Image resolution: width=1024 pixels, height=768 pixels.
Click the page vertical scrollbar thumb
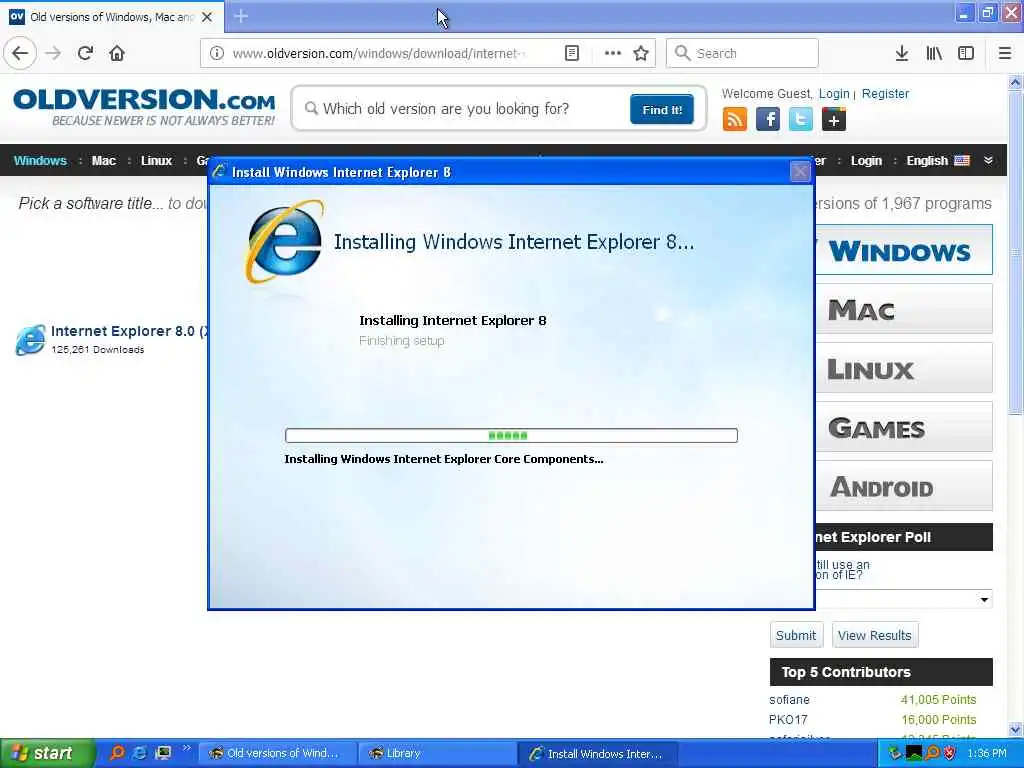[1015, 251]
